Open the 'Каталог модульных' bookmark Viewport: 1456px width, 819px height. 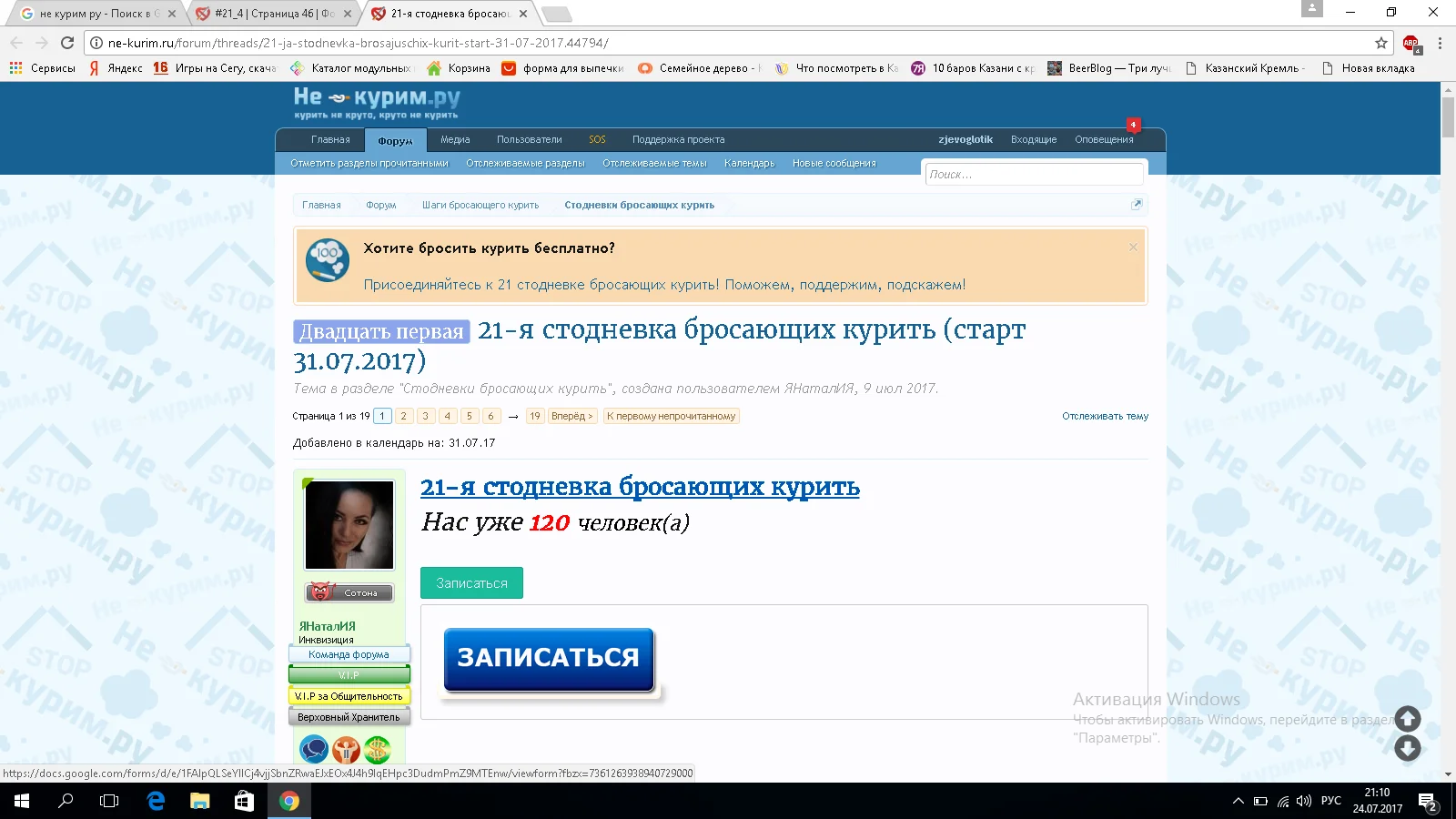click(x=350, y=68)
